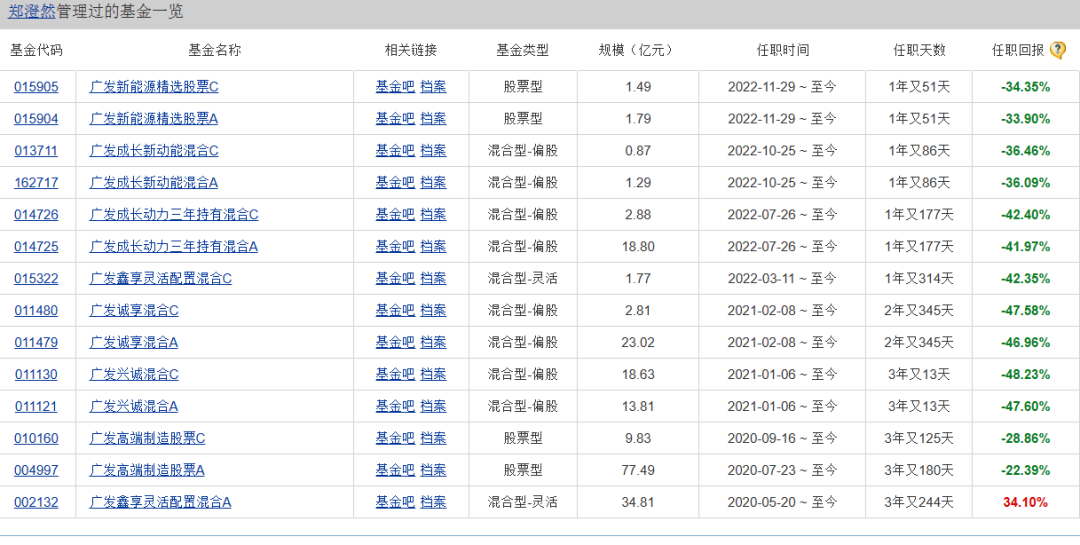Open 广发兴诚混合A fund name link
Viewport: 1080px width, 545px height.
point(134,407)
